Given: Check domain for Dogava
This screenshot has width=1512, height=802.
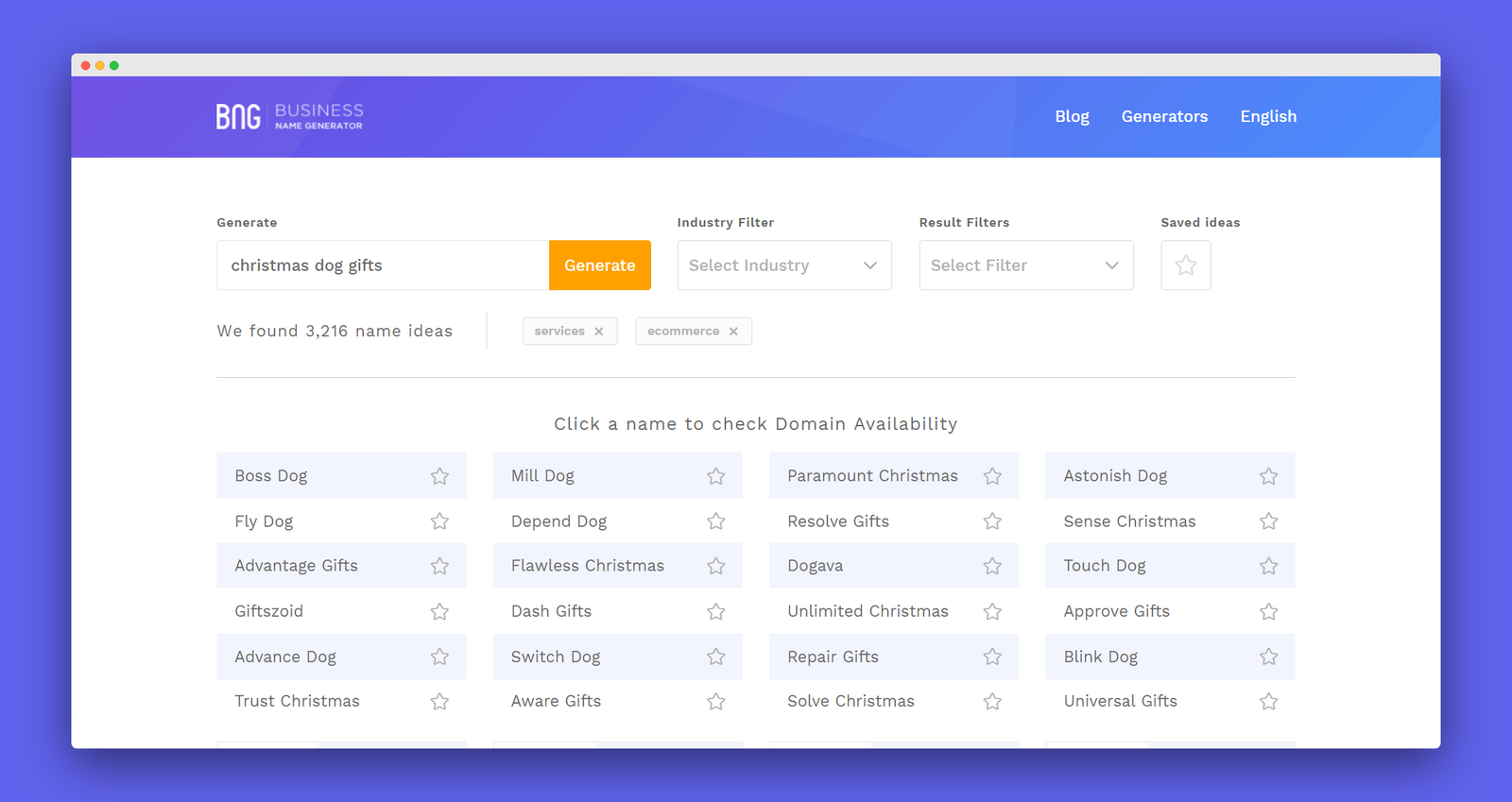Looking at the screenshot, I should 816,566.
